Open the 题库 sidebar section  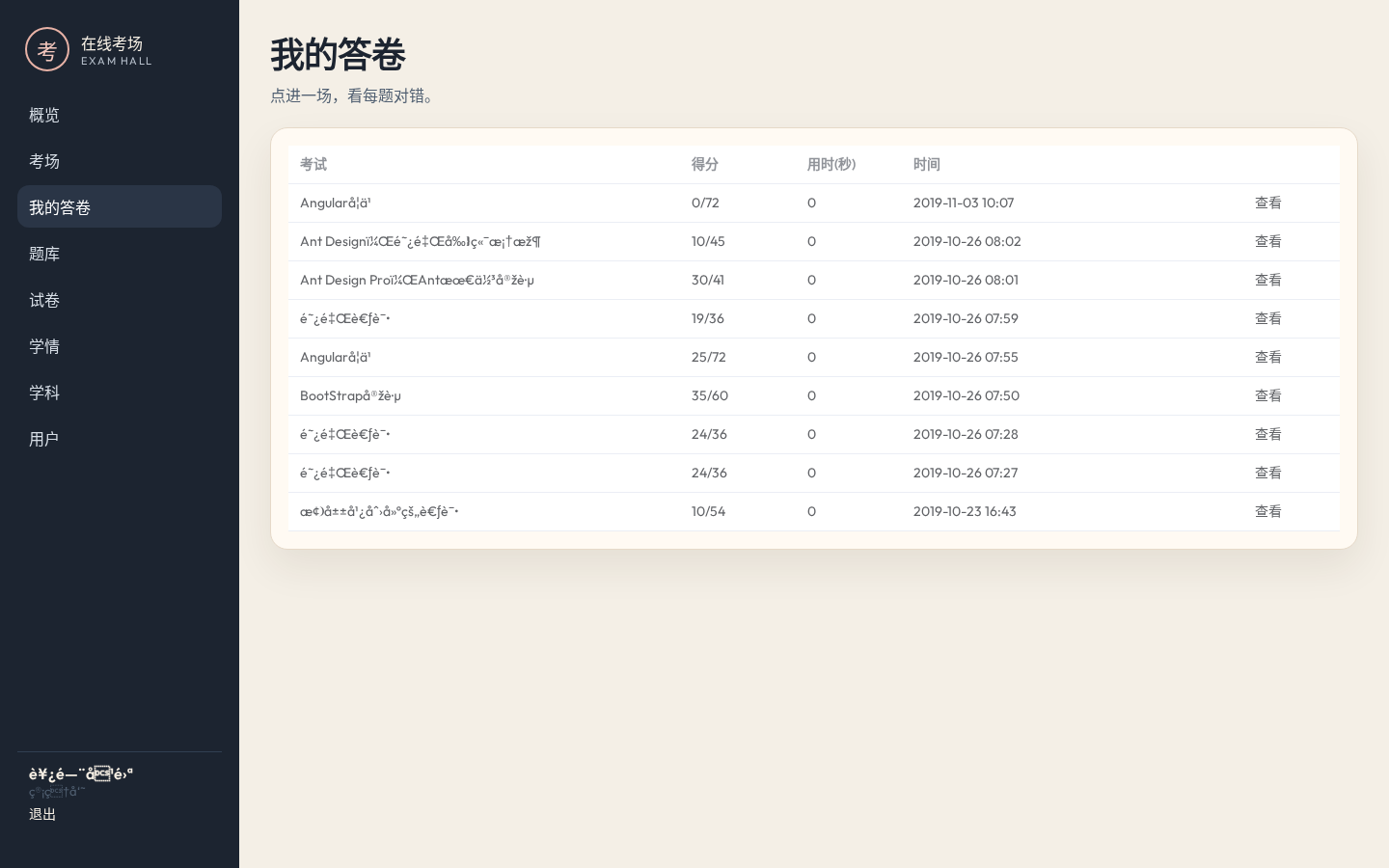[x=120, y=254]
